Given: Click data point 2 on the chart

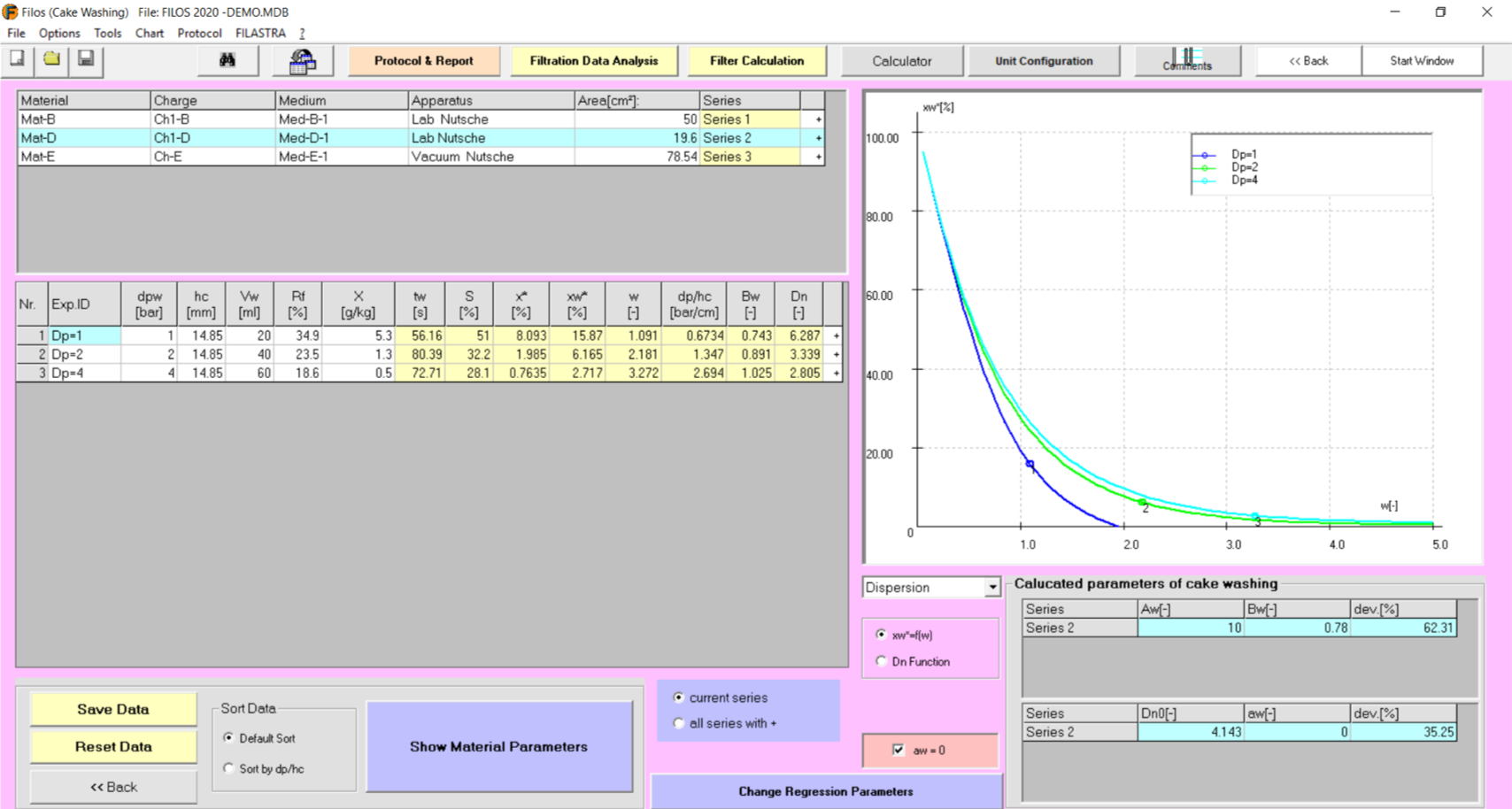Looking at the screenshot, I should [x=1142, y=503].
